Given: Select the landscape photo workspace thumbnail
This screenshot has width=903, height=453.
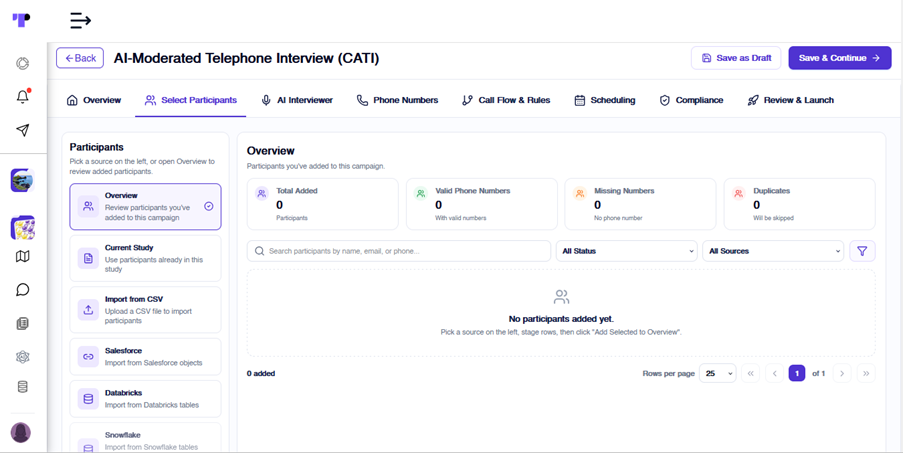Looking at the screenshot, I should click(22, 181).
